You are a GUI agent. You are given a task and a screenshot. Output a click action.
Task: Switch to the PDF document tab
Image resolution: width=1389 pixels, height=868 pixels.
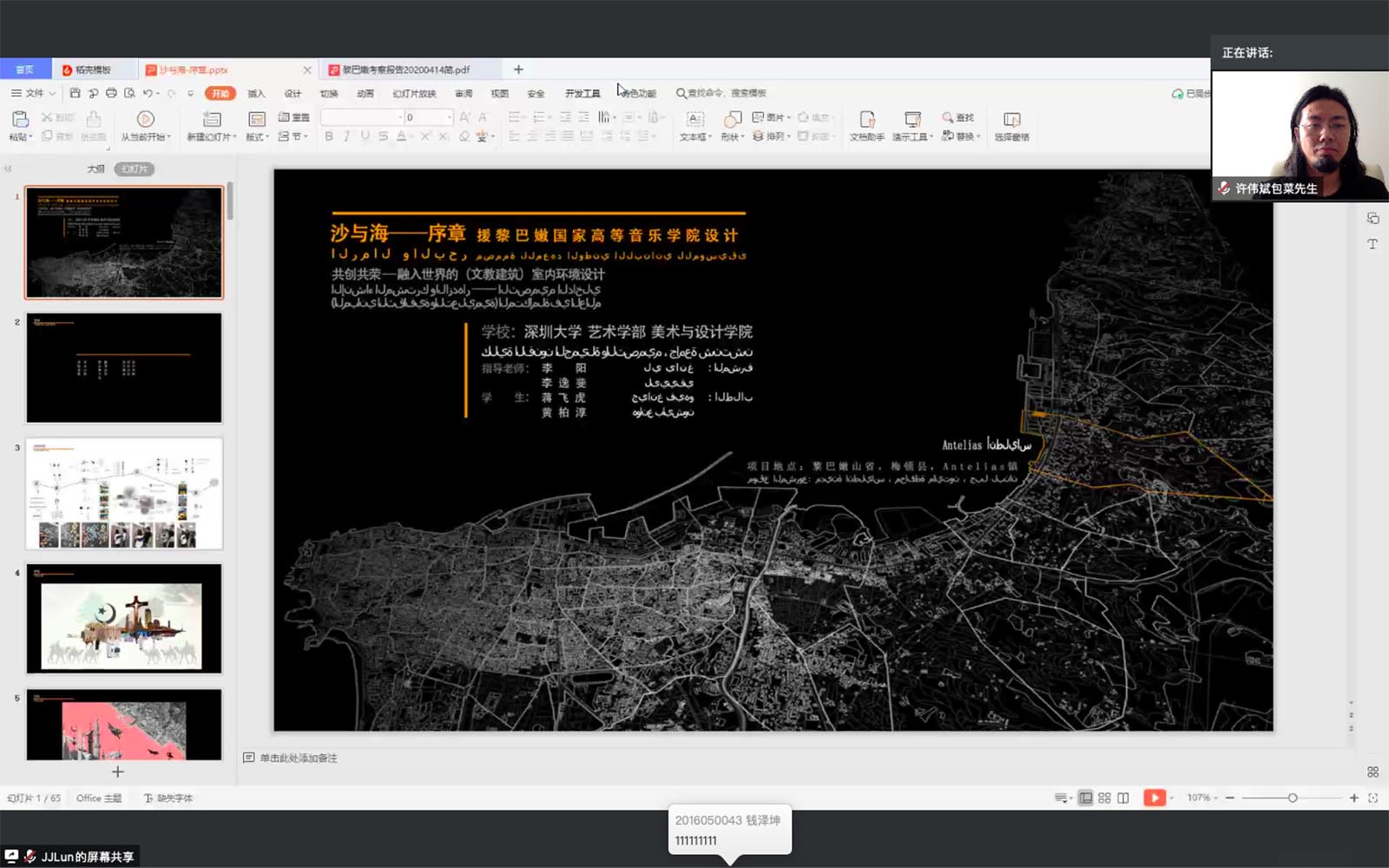point(405,69)
